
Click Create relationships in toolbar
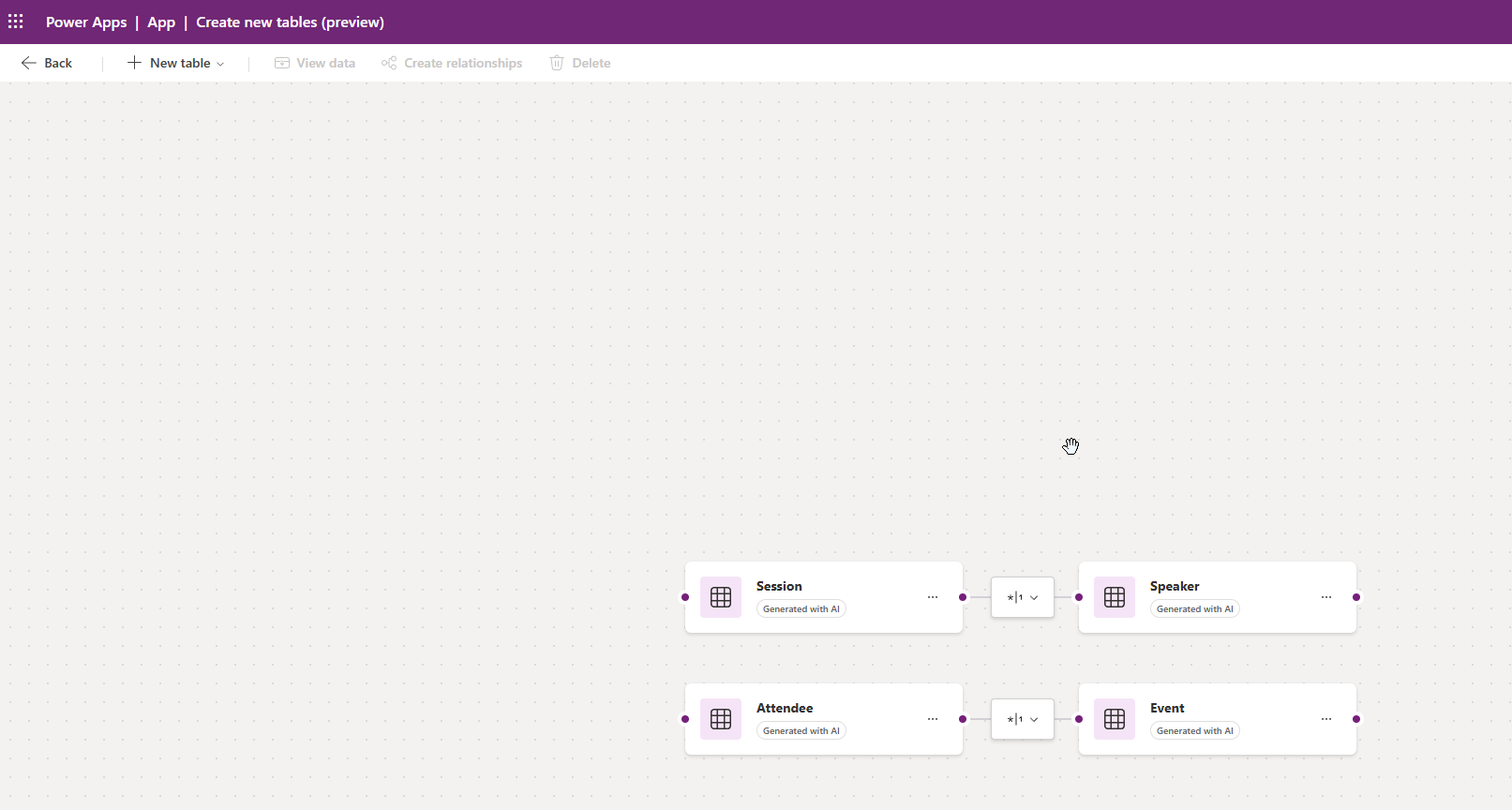(452, 63)
